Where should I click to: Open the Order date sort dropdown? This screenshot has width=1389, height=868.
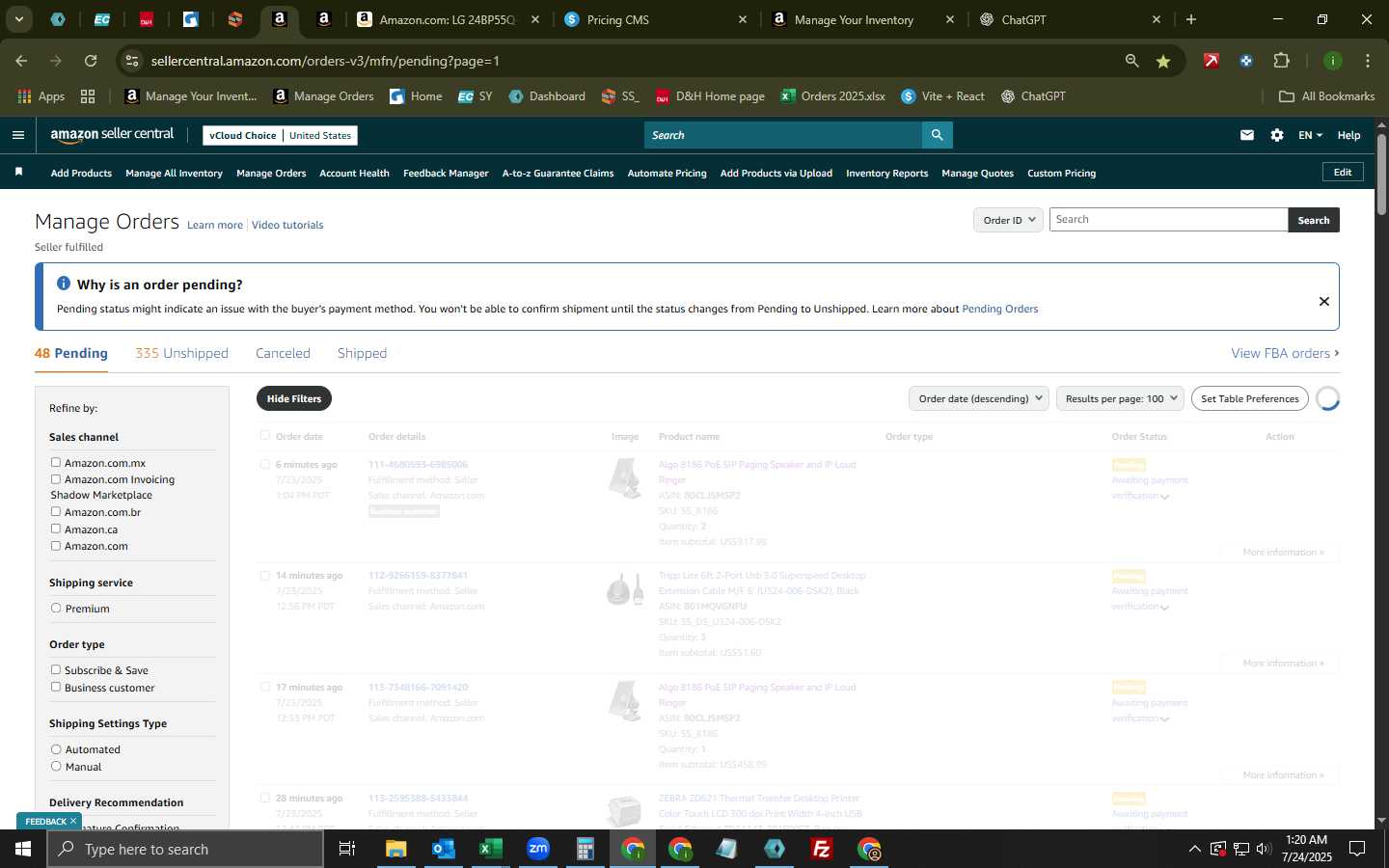pyautogui.click(x=980, y=398)
